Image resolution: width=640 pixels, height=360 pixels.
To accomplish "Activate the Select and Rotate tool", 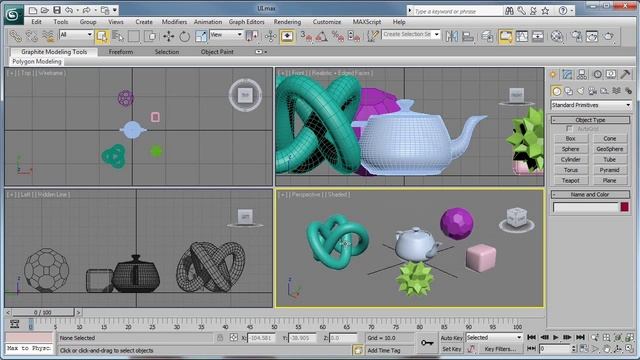I will [x=184, y=36].
